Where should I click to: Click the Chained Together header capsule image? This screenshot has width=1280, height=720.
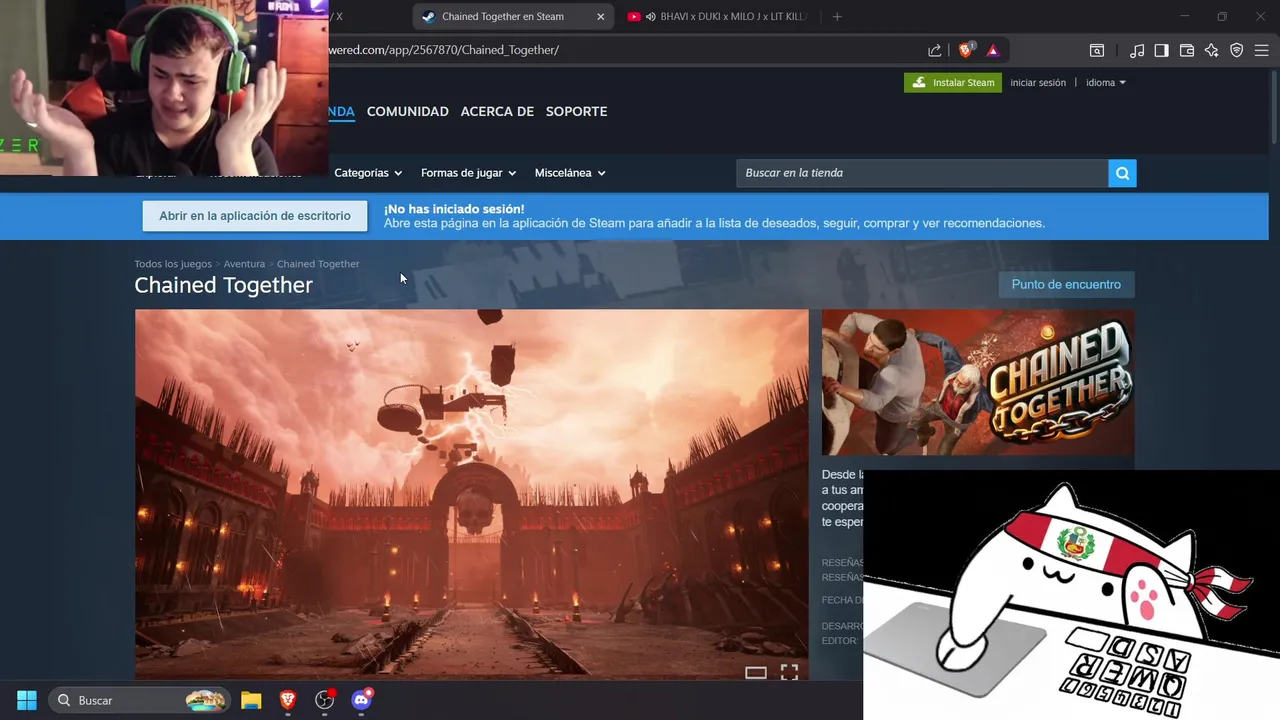978,382
